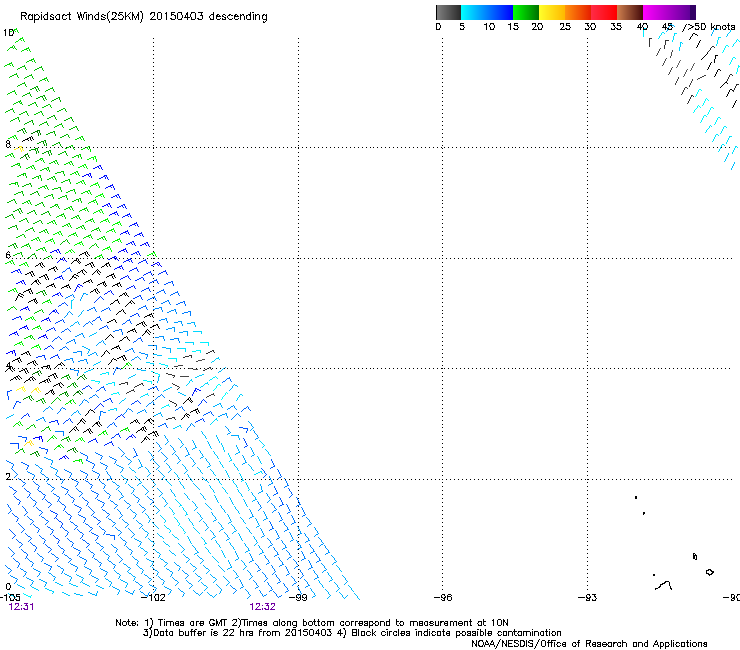Image resolution: width=740 pixels, height=650 pixels.
Task: Click the '8' latitude axis label
Action: pos(8,144)
